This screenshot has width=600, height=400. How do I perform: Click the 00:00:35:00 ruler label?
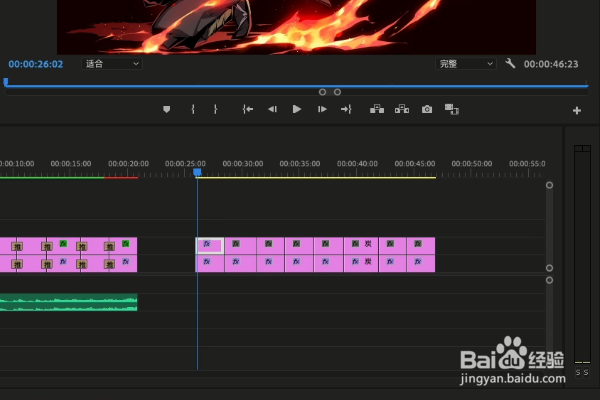click(x=300, y=164)
